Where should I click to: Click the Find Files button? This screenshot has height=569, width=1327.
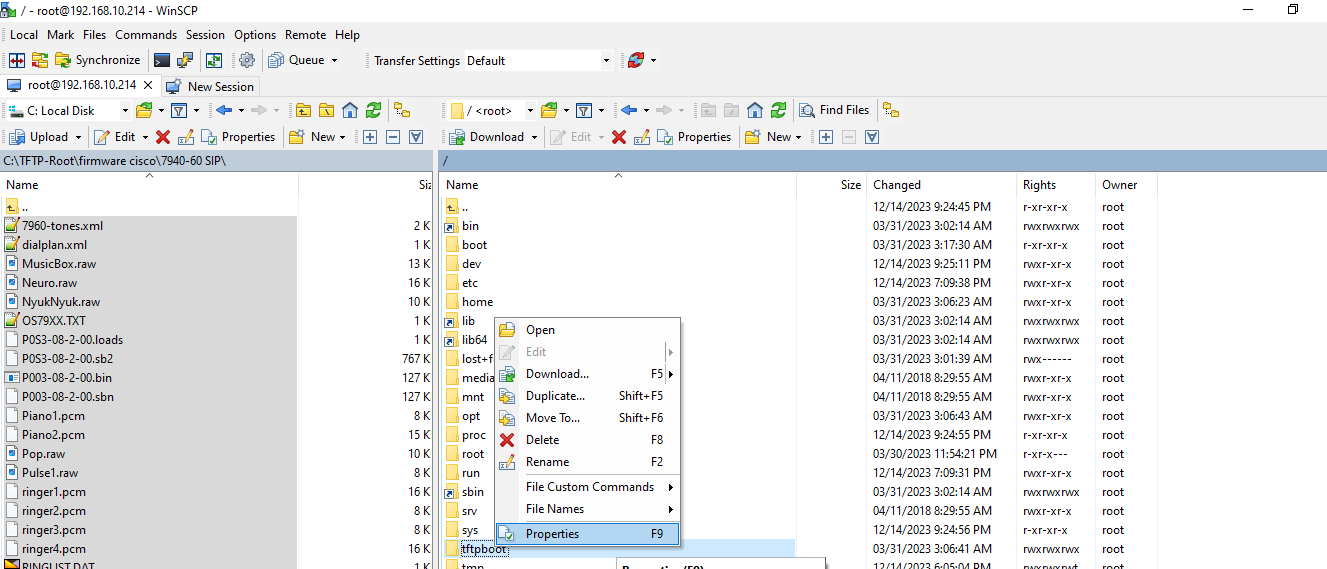835,110
